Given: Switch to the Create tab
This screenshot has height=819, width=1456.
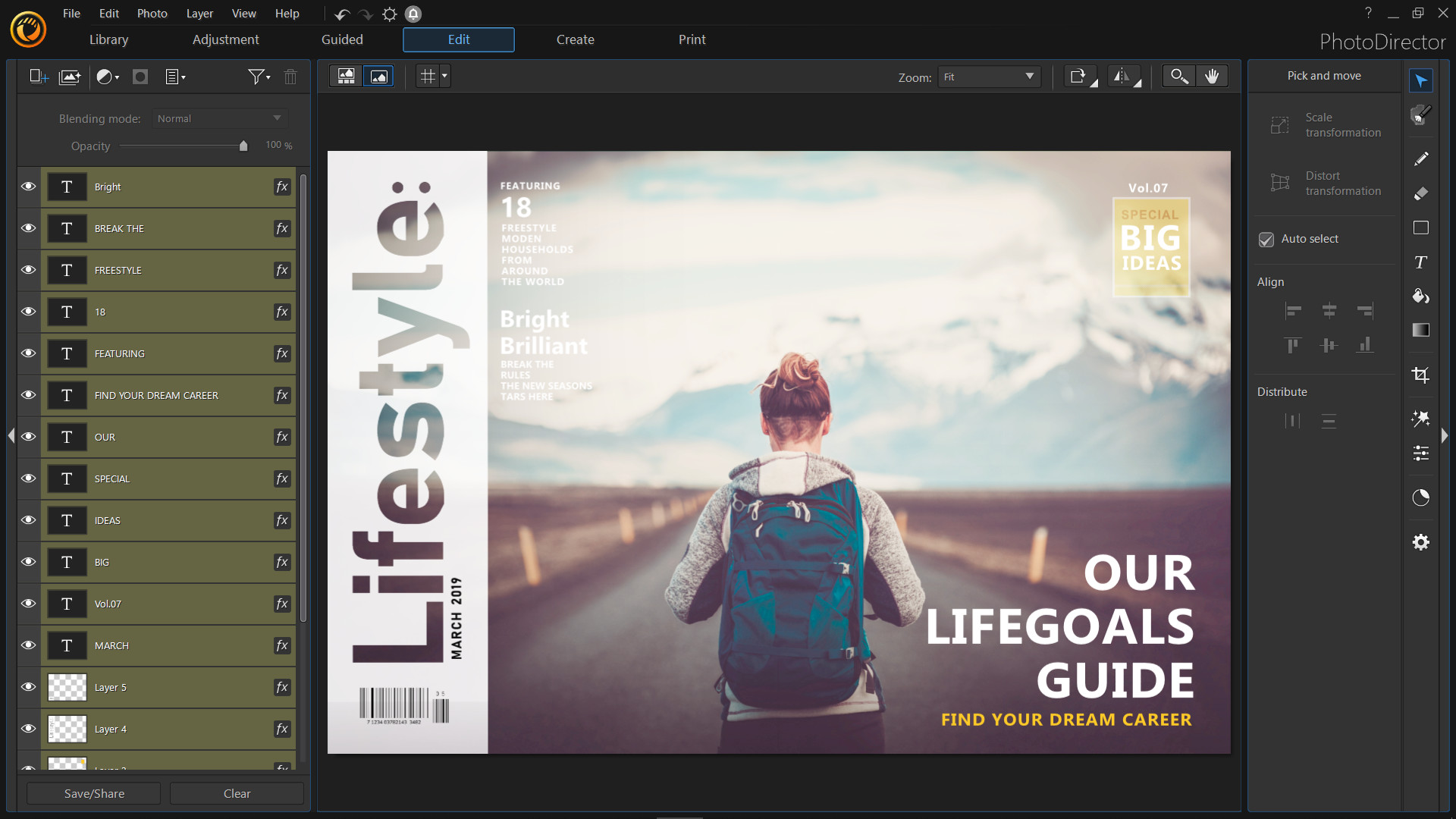Looking at the screenshot, I should point(575,39).
